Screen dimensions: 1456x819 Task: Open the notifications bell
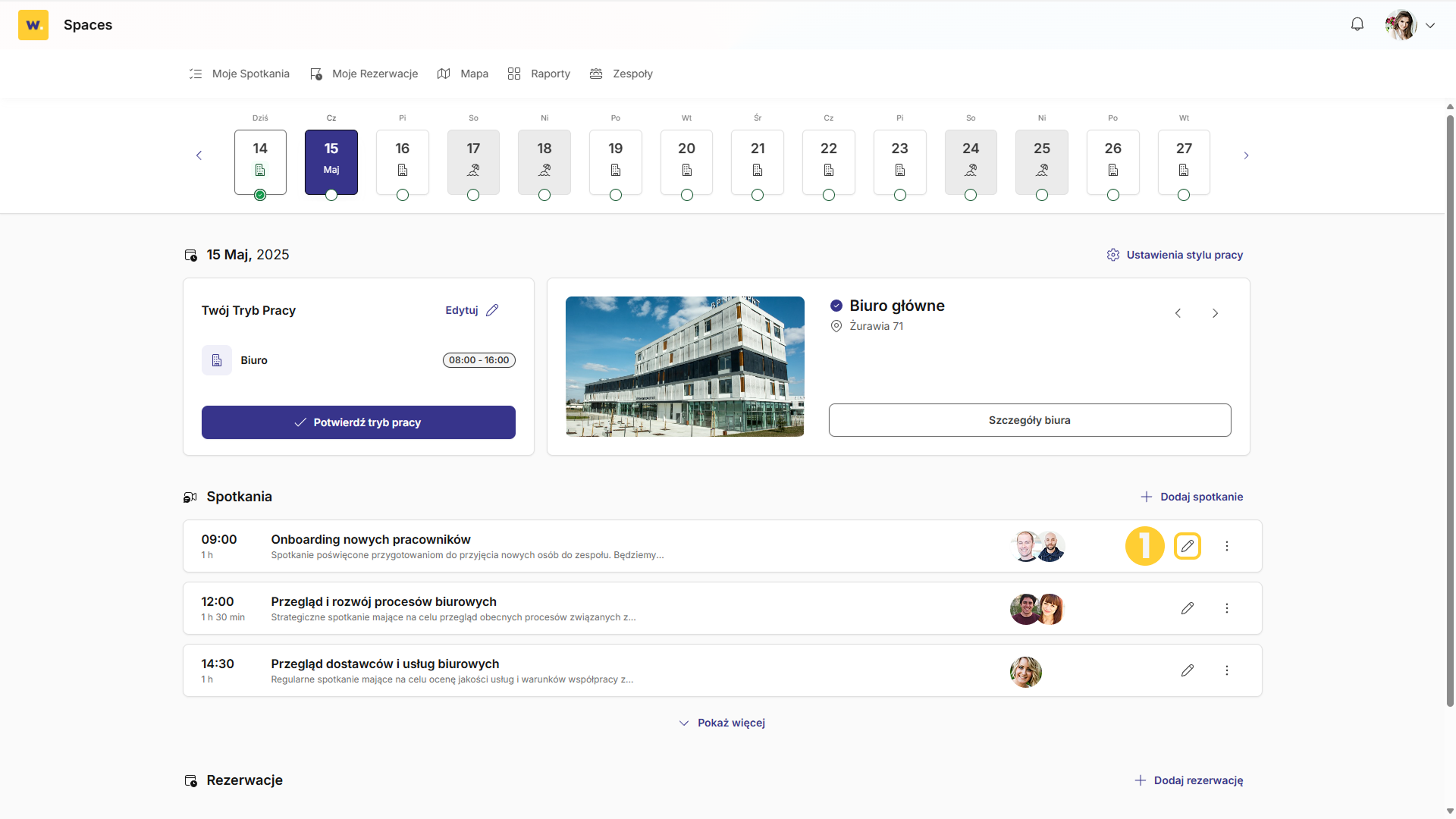(1357, 24)
